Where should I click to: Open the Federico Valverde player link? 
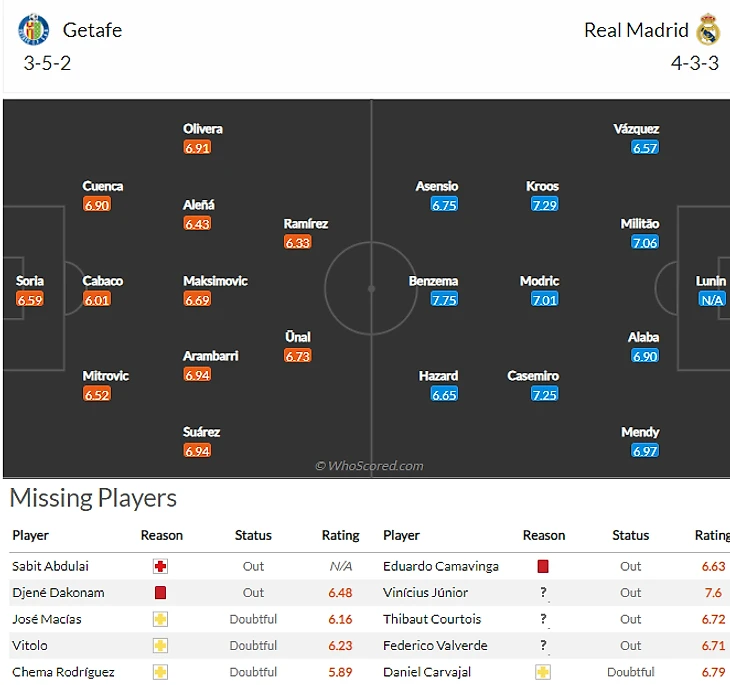click(435, 645)
